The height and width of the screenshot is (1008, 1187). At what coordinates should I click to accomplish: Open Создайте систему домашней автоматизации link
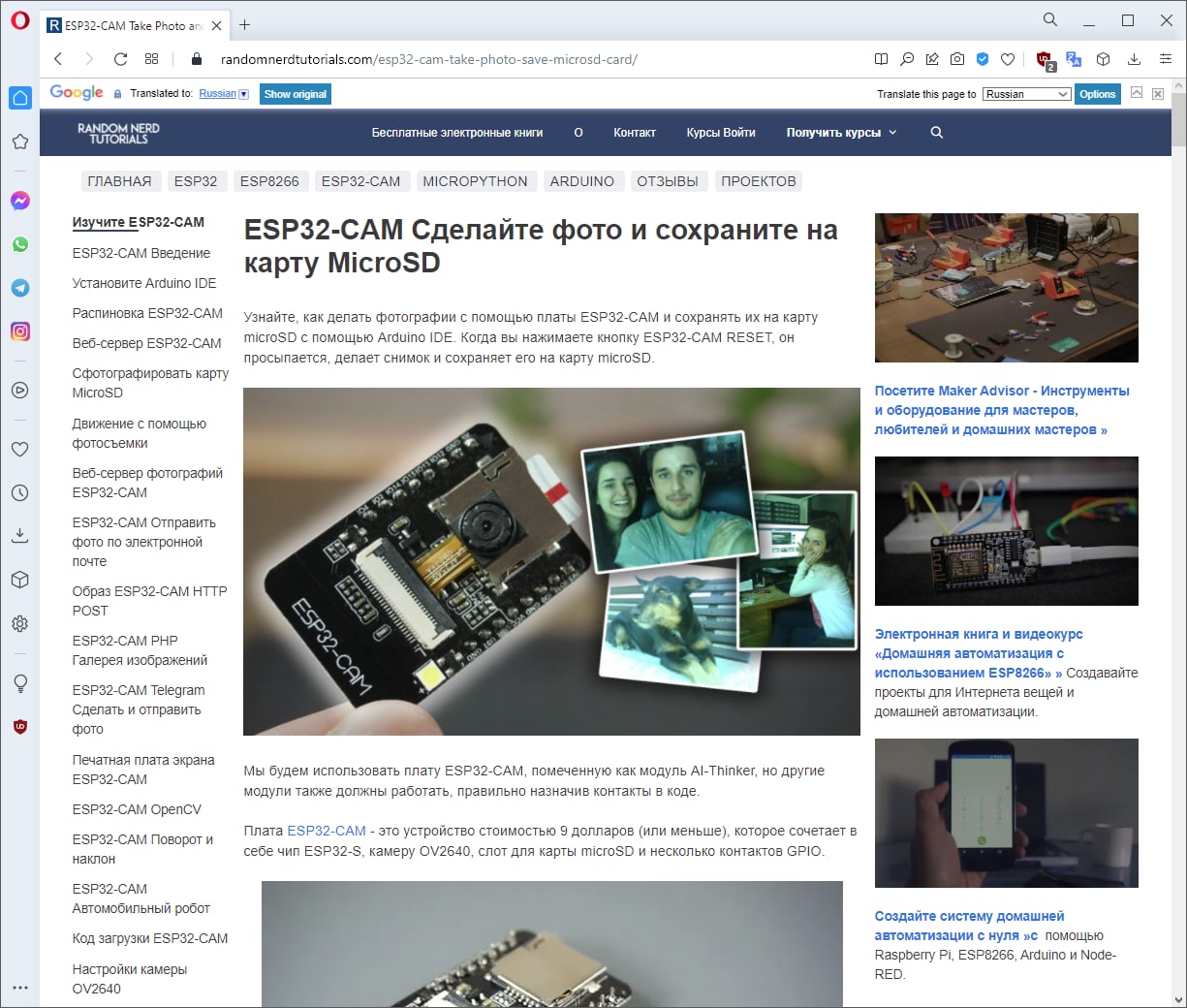point(969,926)
